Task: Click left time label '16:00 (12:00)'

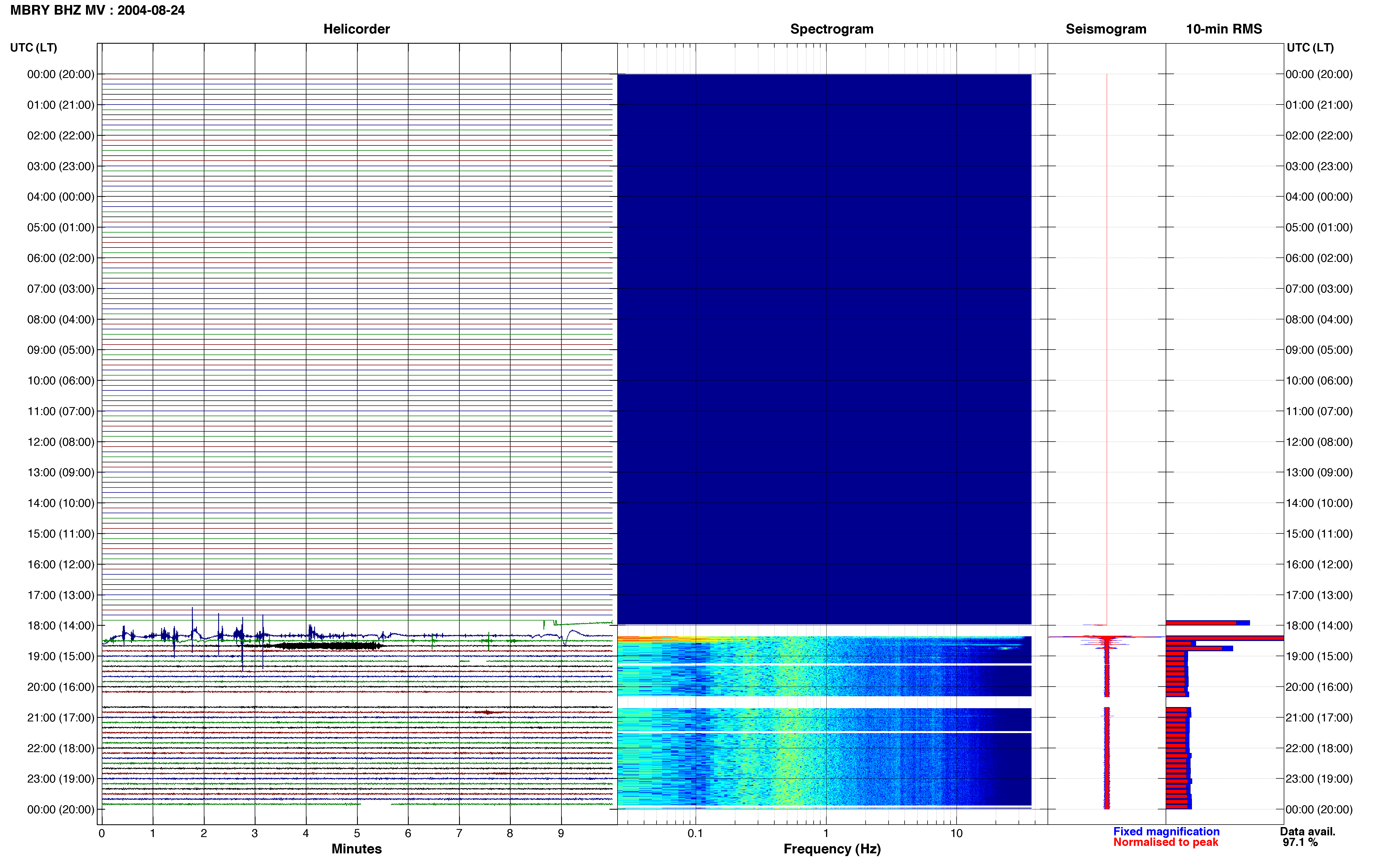Action: [x=61, y=564]
